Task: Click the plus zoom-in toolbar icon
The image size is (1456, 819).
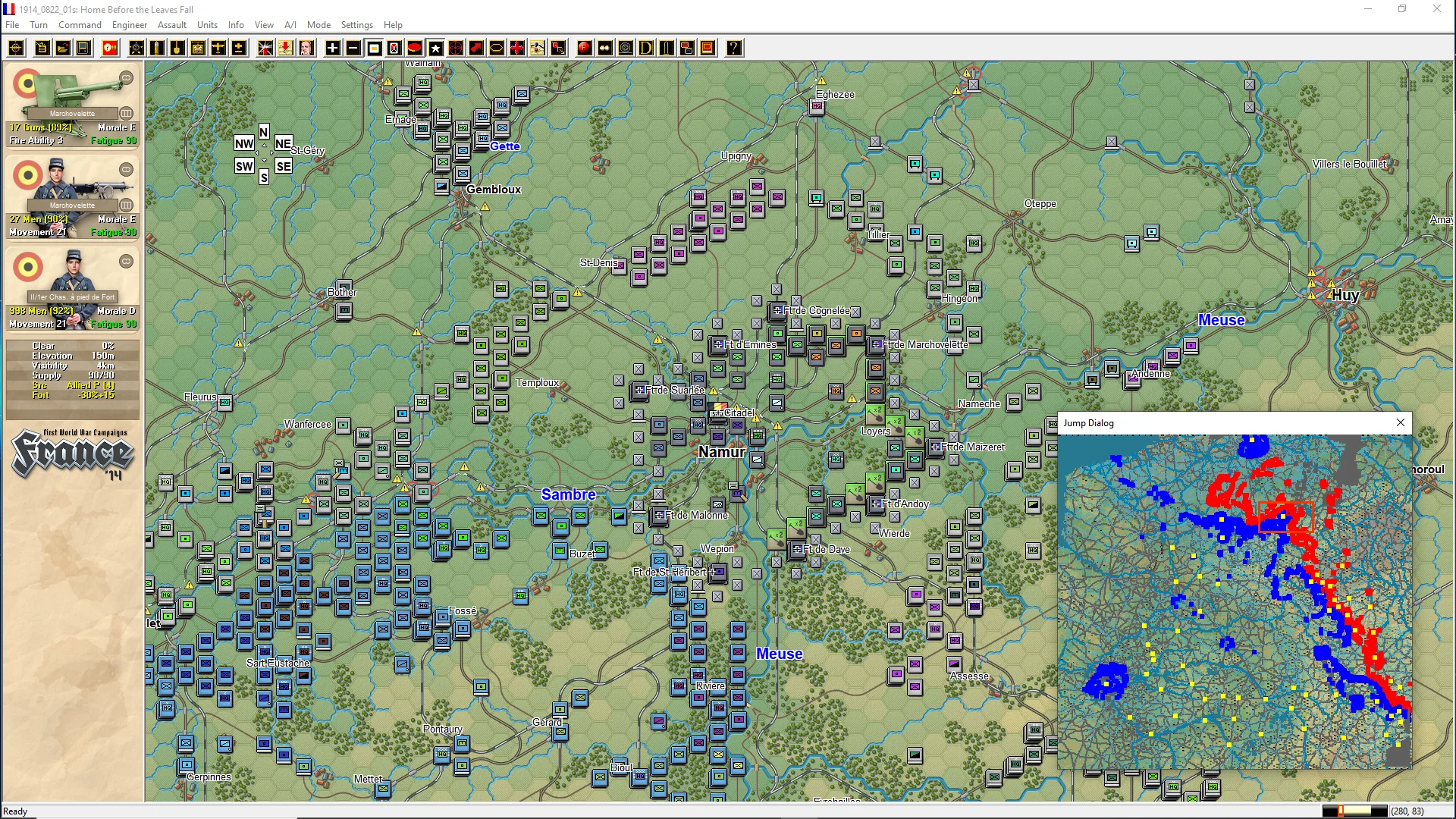Action: point(333,49)
